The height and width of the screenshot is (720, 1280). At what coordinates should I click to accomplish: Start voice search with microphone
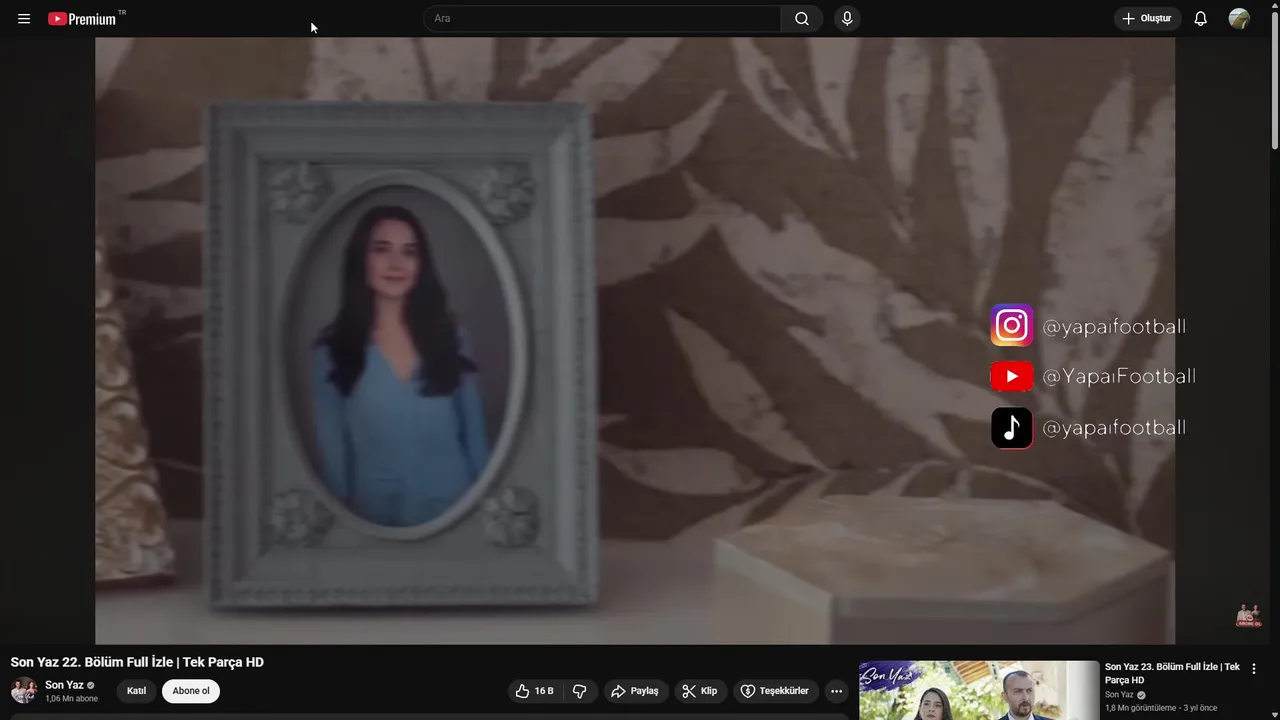(847, 19)
